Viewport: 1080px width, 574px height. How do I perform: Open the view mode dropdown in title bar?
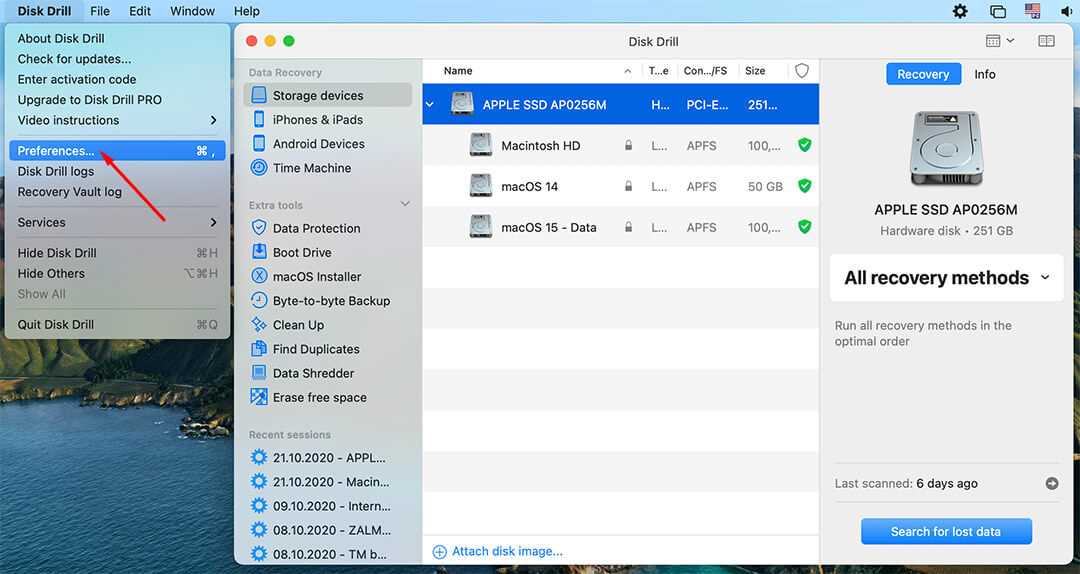pyautogui.click(x=1000, y=41)
